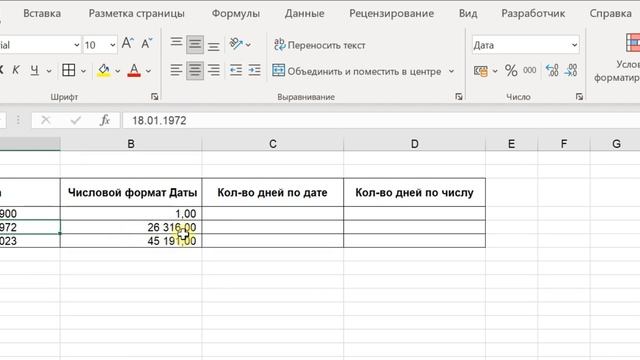The height and width of the screenshot is (360, 640).
Task: Open underline style dropdown arrow
Action: [49, 71]
